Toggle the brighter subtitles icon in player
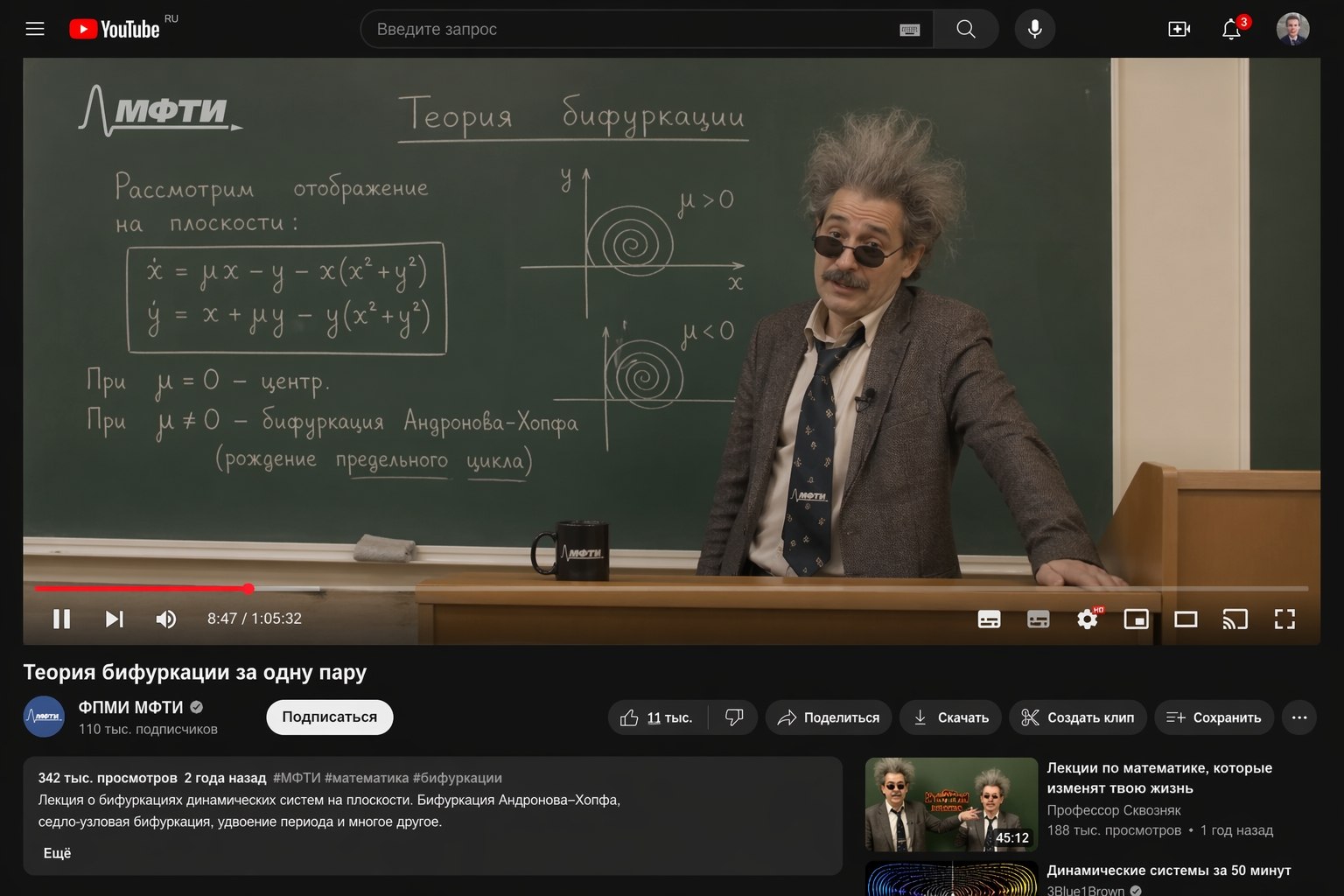 (989, 619)
